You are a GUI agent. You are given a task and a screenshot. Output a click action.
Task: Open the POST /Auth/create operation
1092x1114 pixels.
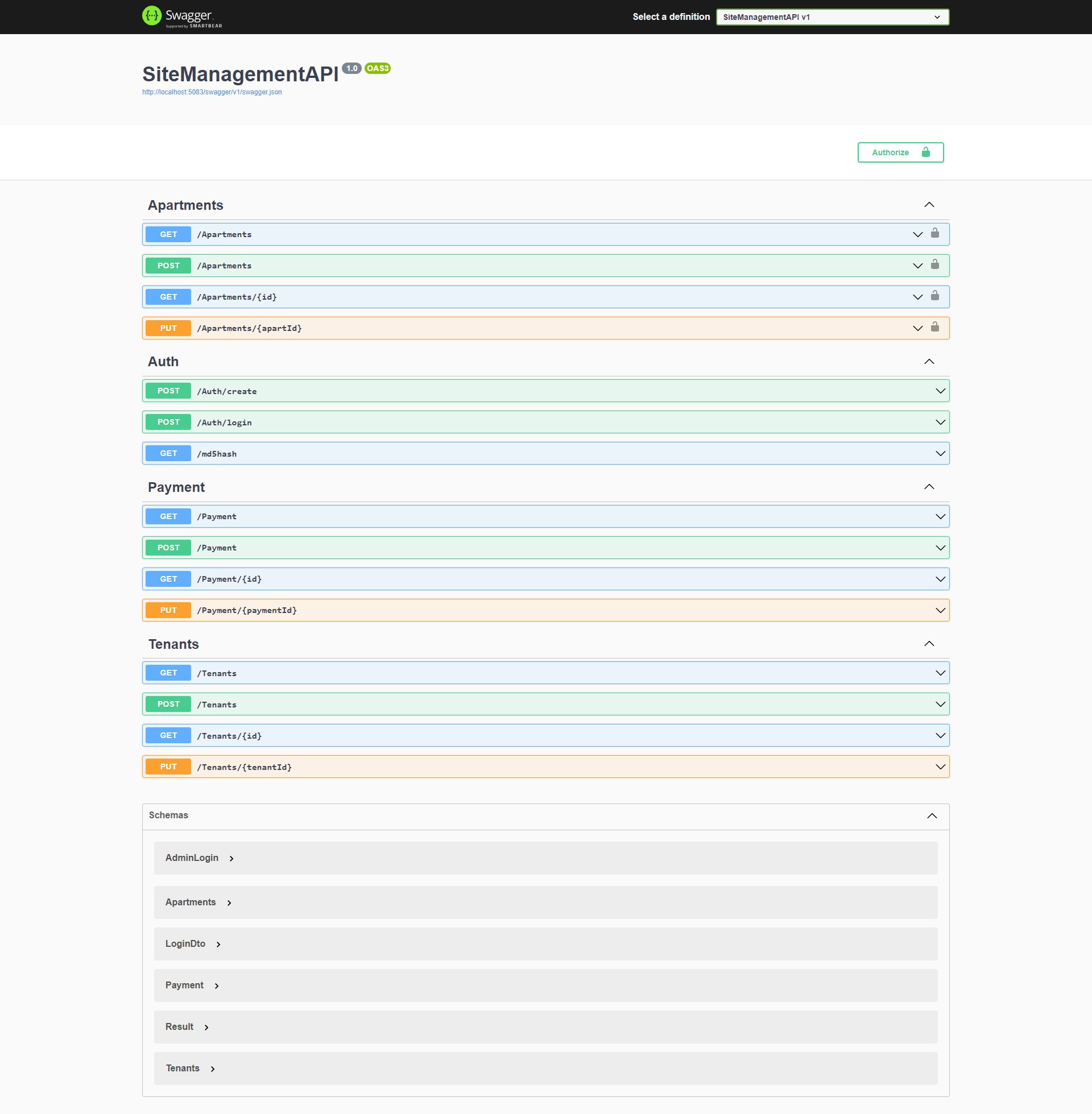click(x=226, y=392)
